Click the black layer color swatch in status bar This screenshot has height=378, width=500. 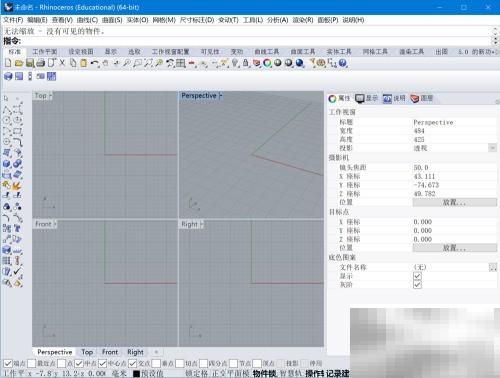[x=136, y=374]
